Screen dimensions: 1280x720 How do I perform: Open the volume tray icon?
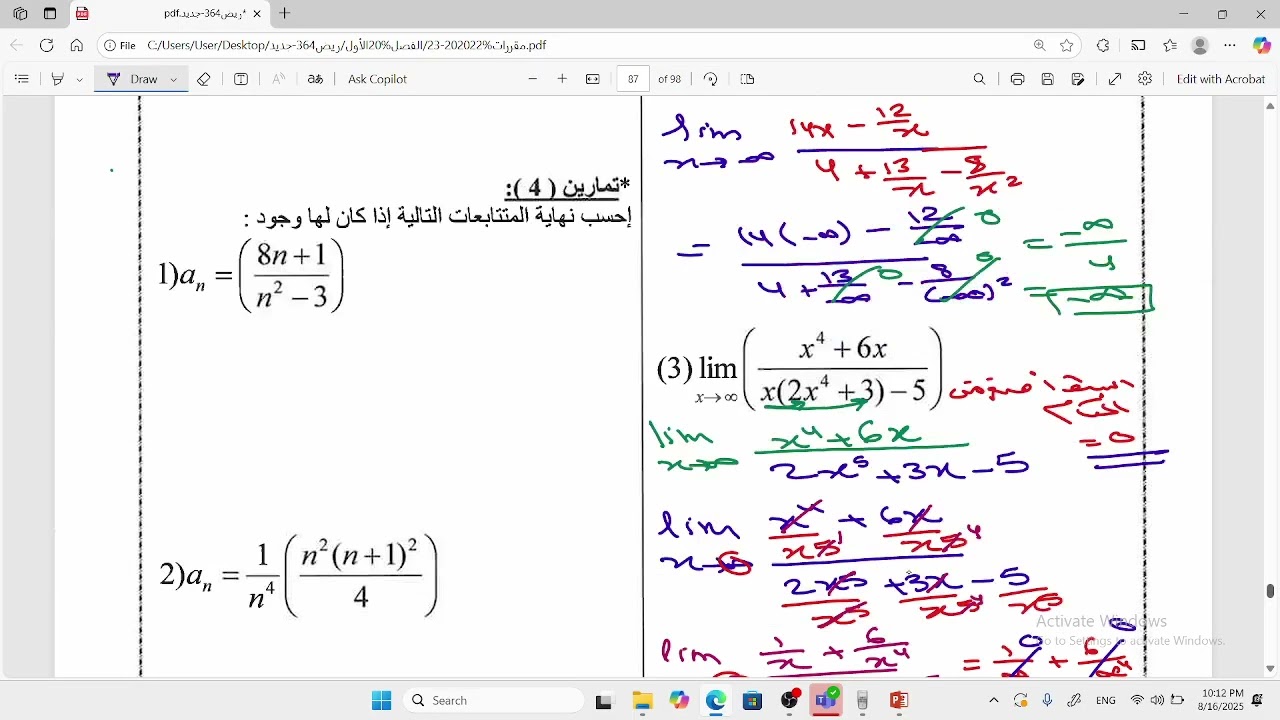[1157, 701]
